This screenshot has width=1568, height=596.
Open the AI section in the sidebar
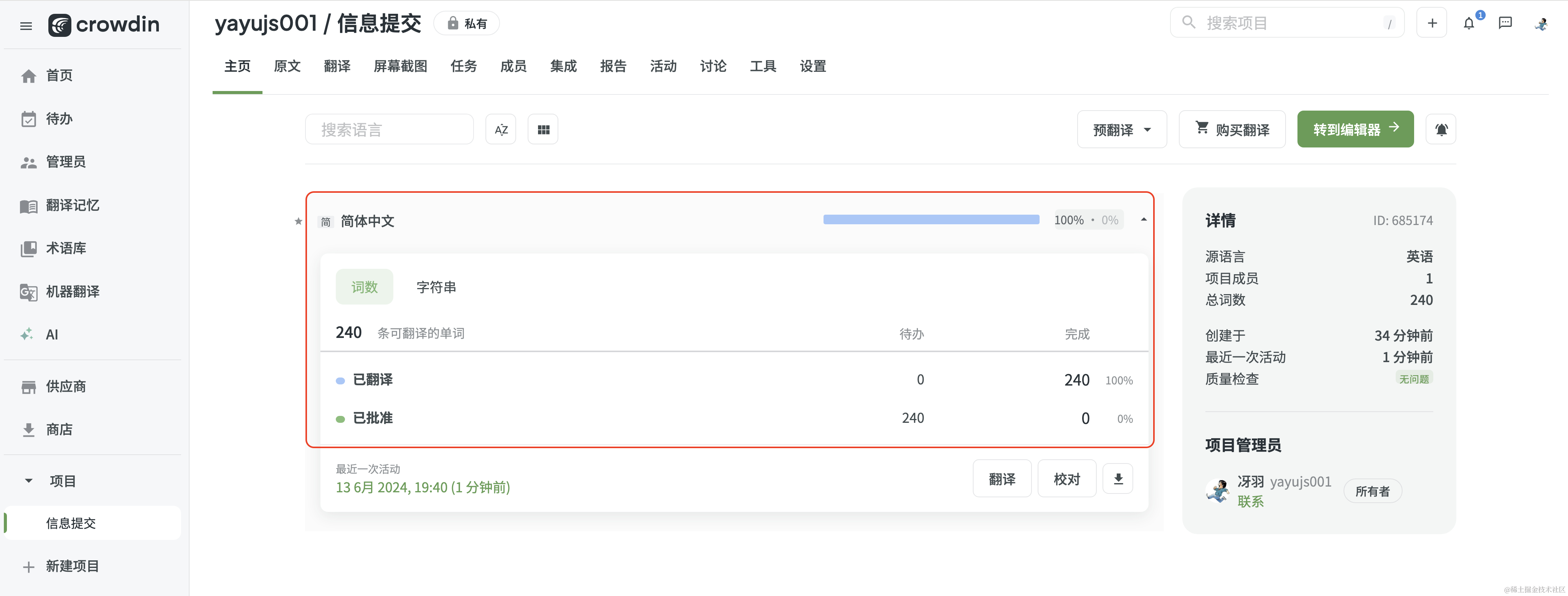tap(51, 334)
